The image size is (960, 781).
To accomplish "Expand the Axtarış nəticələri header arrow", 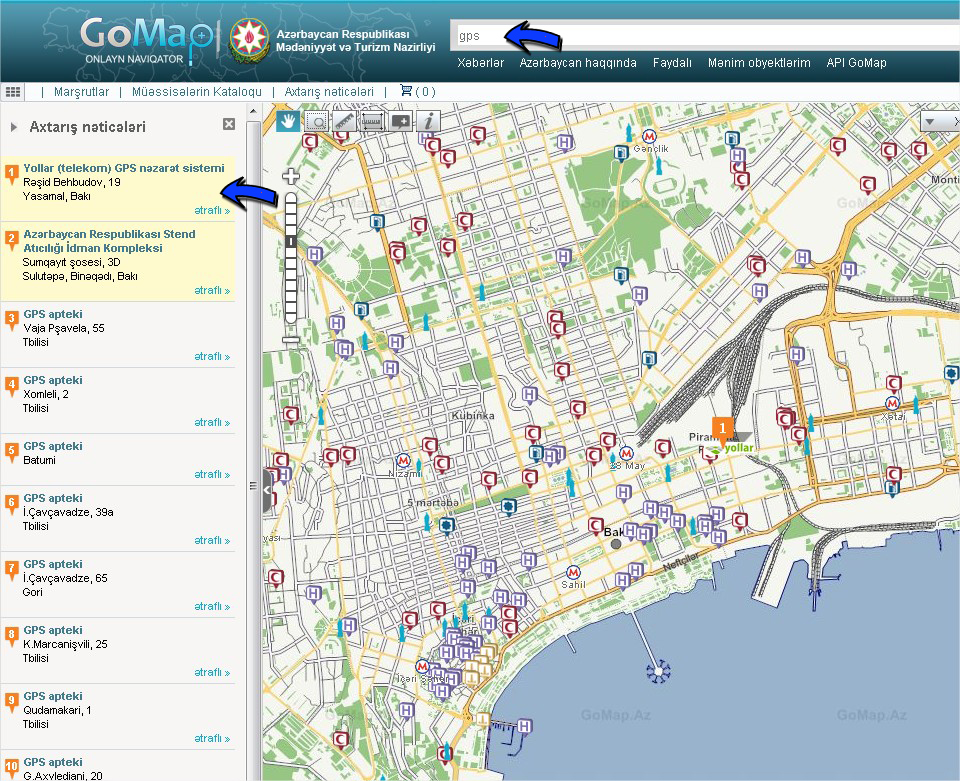I will click(x=14, y=128).
